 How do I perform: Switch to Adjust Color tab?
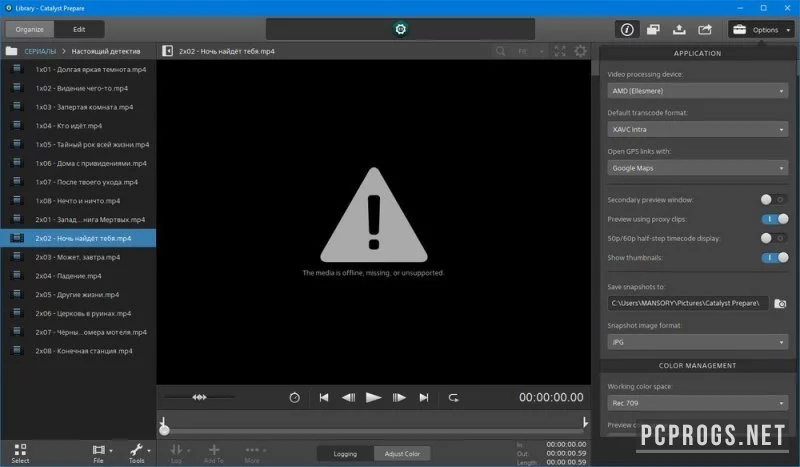402,454
